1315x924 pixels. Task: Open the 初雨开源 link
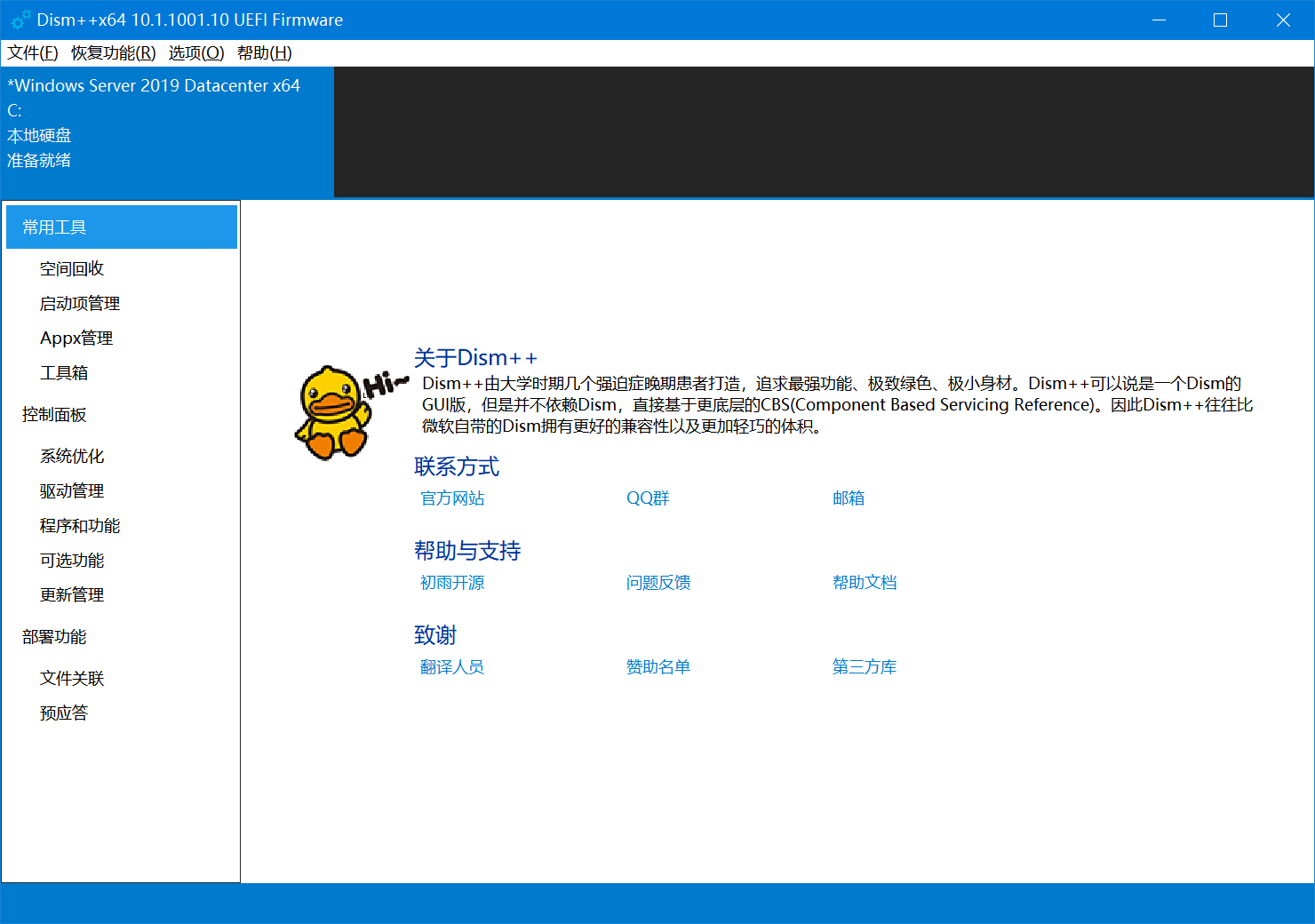(x=452, y=583)
